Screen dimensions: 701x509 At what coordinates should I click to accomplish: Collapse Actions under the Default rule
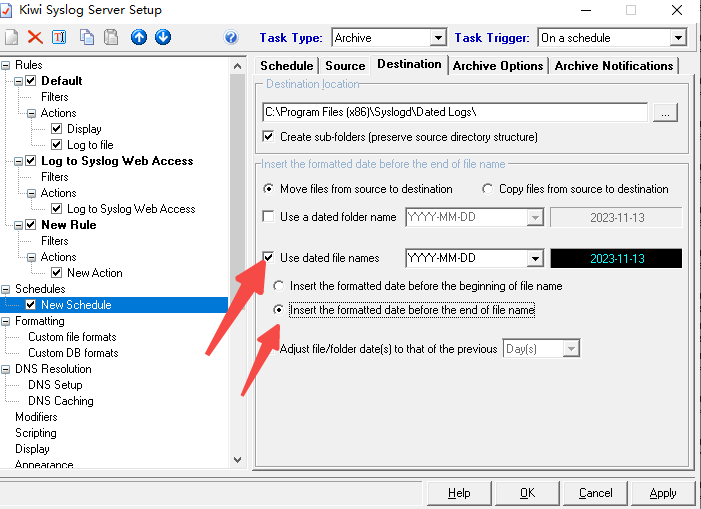click(x=31, y=113)
